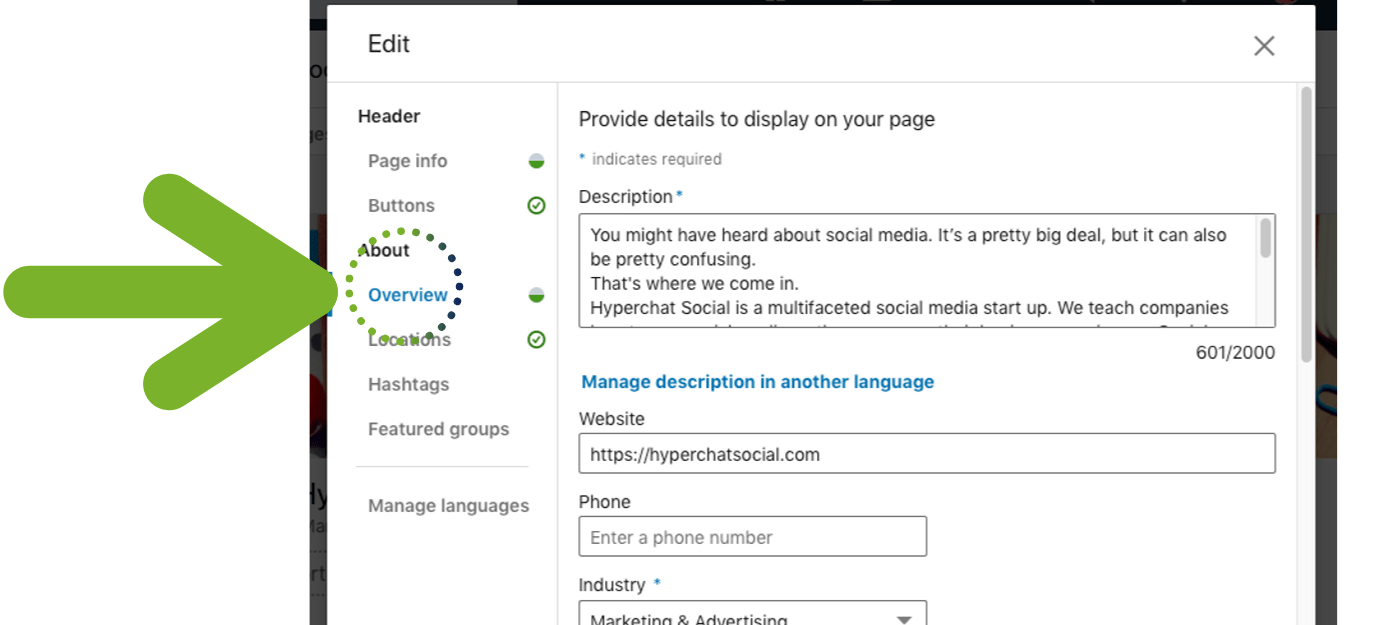1400x625 pixels.
Task: Click the Industry field label
Action: (612, 585)
